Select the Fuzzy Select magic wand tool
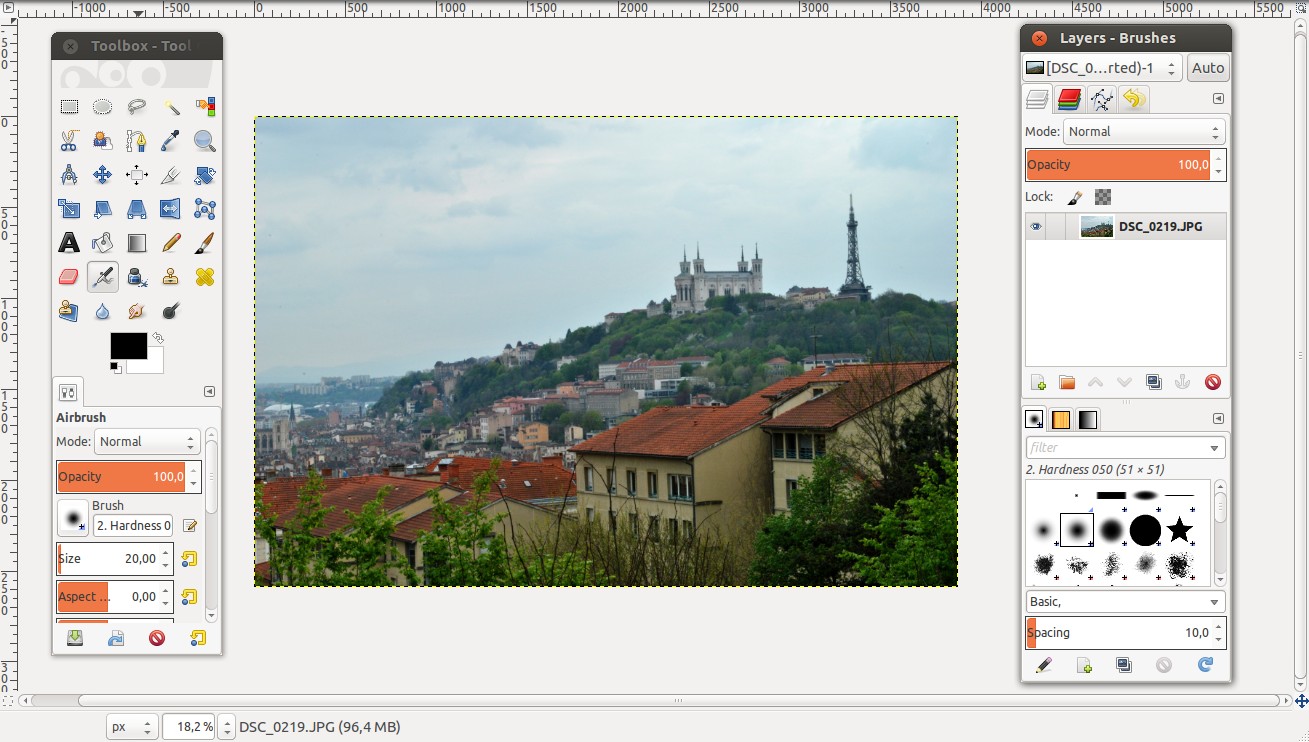This screenshot has height=742, width=1309. (171, 106)
